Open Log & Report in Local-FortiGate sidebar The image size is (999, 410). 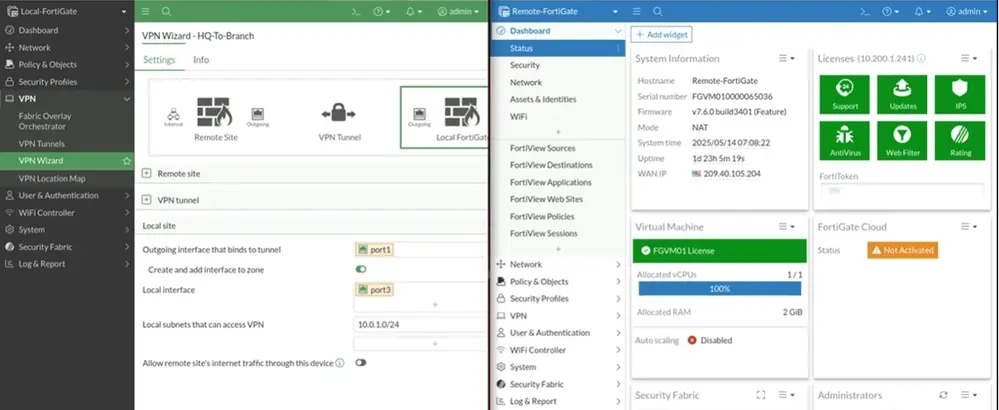point(67,264)
